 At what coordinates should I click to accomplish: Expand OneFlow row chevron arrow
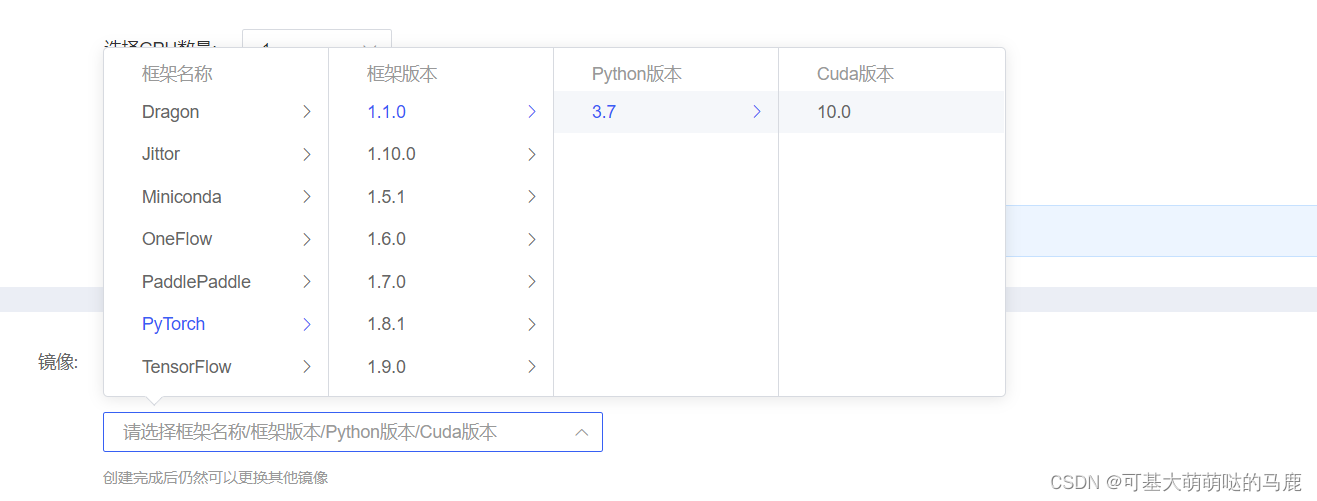(x=307, y=239)
